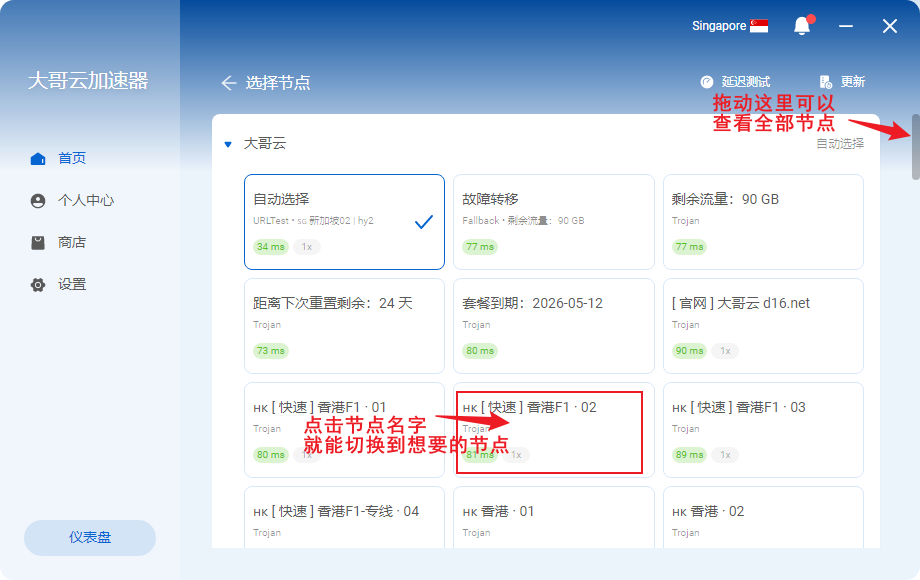This screenshot has height=580, width=920.
Task: Select the 自动选择 node card
Action: pos(344,222)
